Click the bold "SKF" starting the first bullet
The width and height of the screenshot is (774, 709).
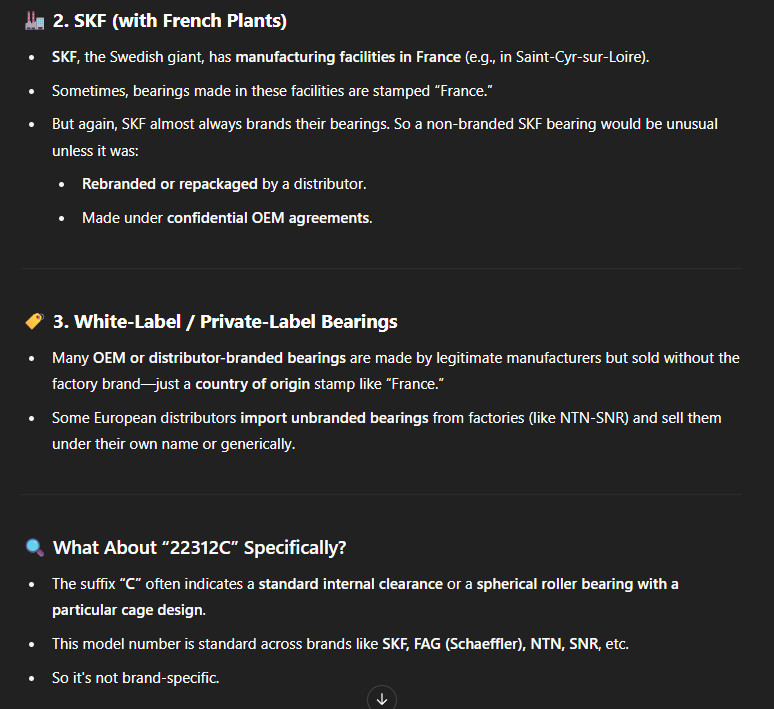65,57
